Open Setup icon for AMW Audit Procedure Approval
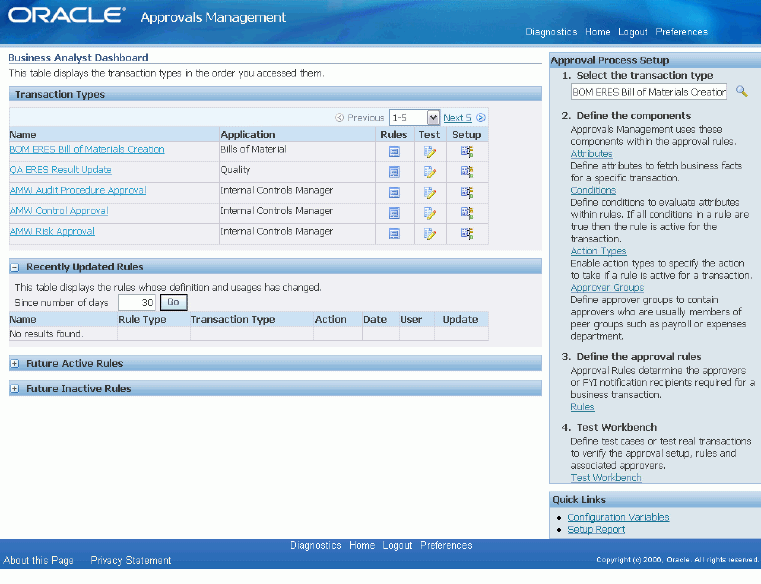 click(x=467, y=192)
